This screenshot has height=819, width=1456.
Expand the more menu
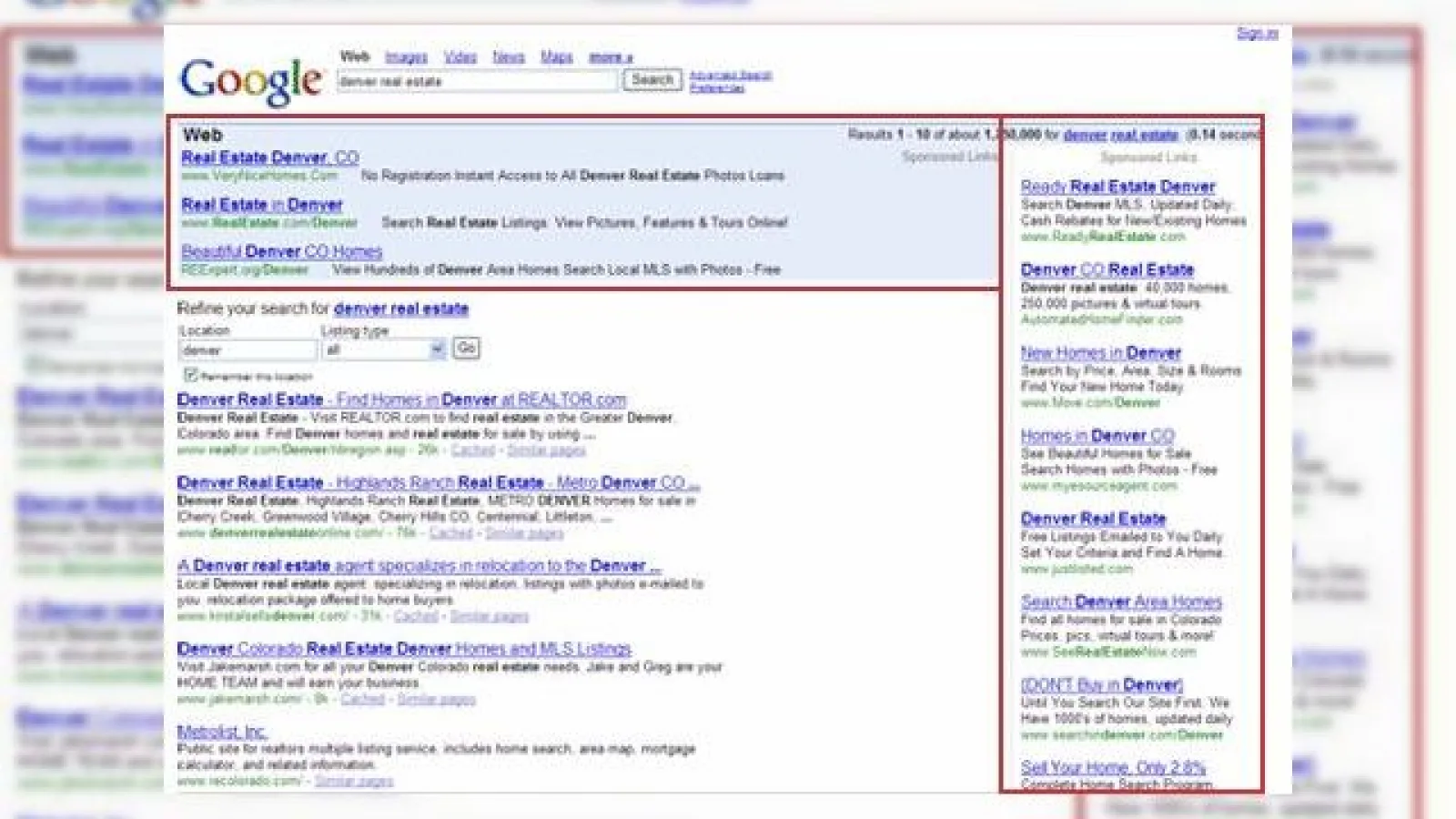[x=610, y=56]
